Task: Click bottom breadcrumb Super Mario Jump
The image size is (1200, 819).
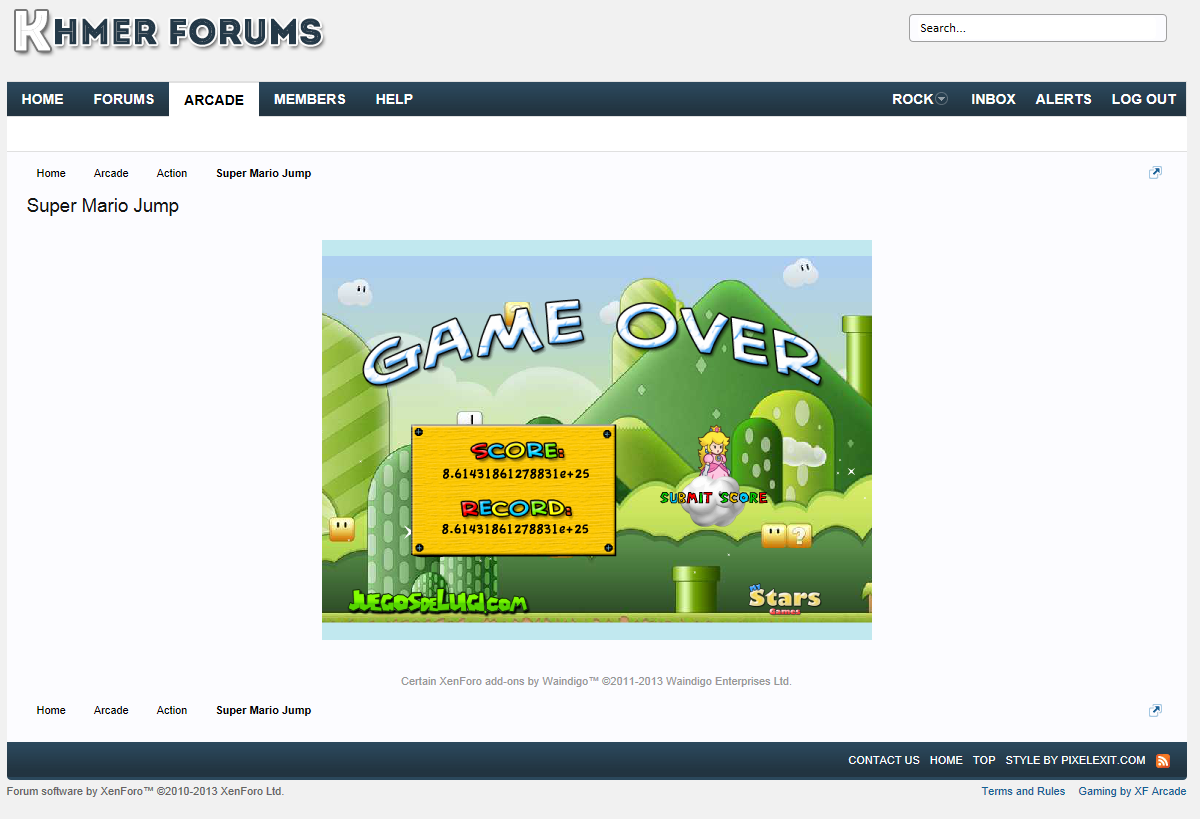Action: point(264,710)
